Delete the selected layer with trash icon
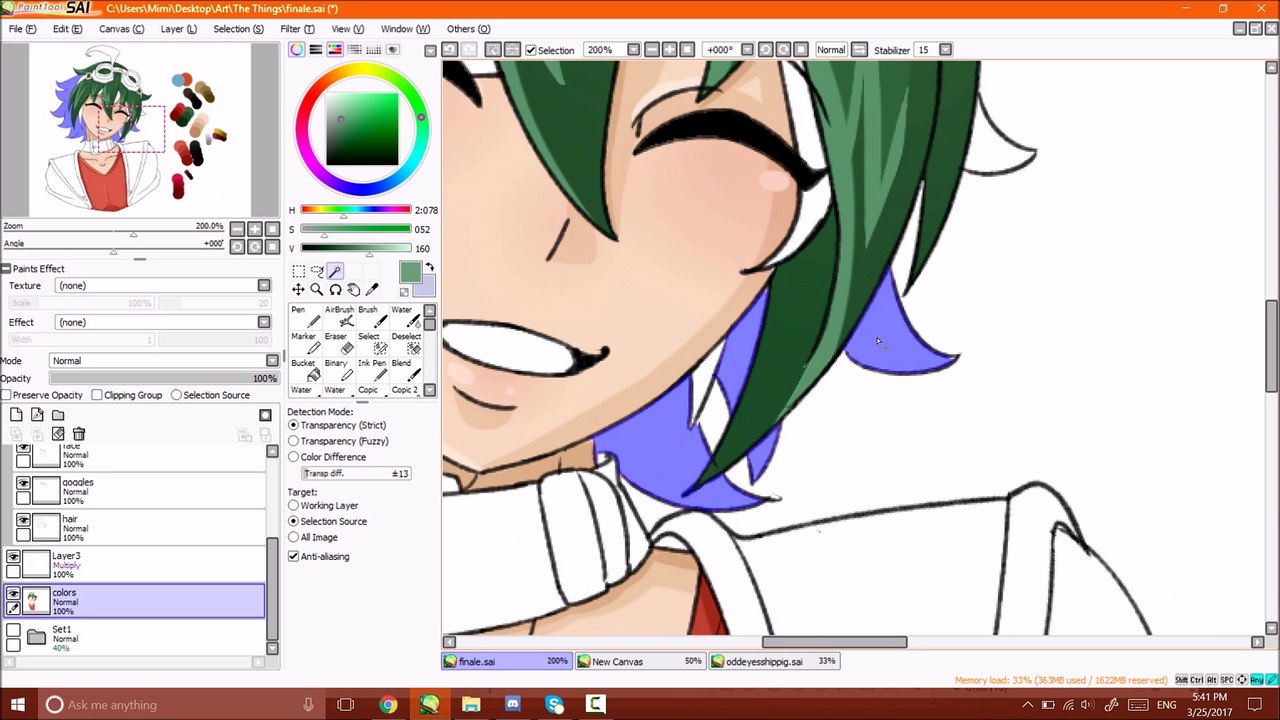 79,434
